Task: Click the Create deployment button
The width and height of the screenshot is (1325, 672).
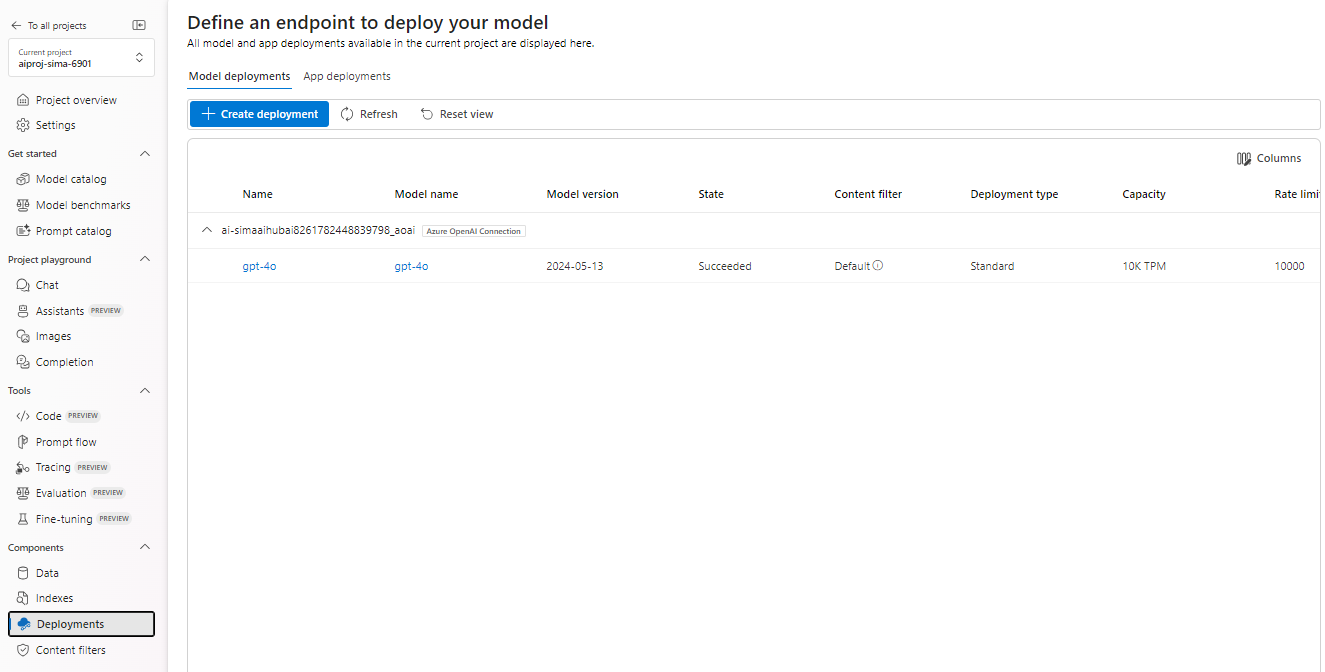Action: 259,114
